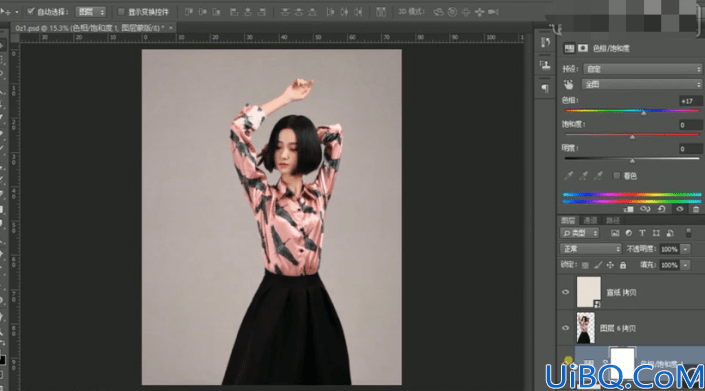Click the align top edges icon

(x=189, y=12)
